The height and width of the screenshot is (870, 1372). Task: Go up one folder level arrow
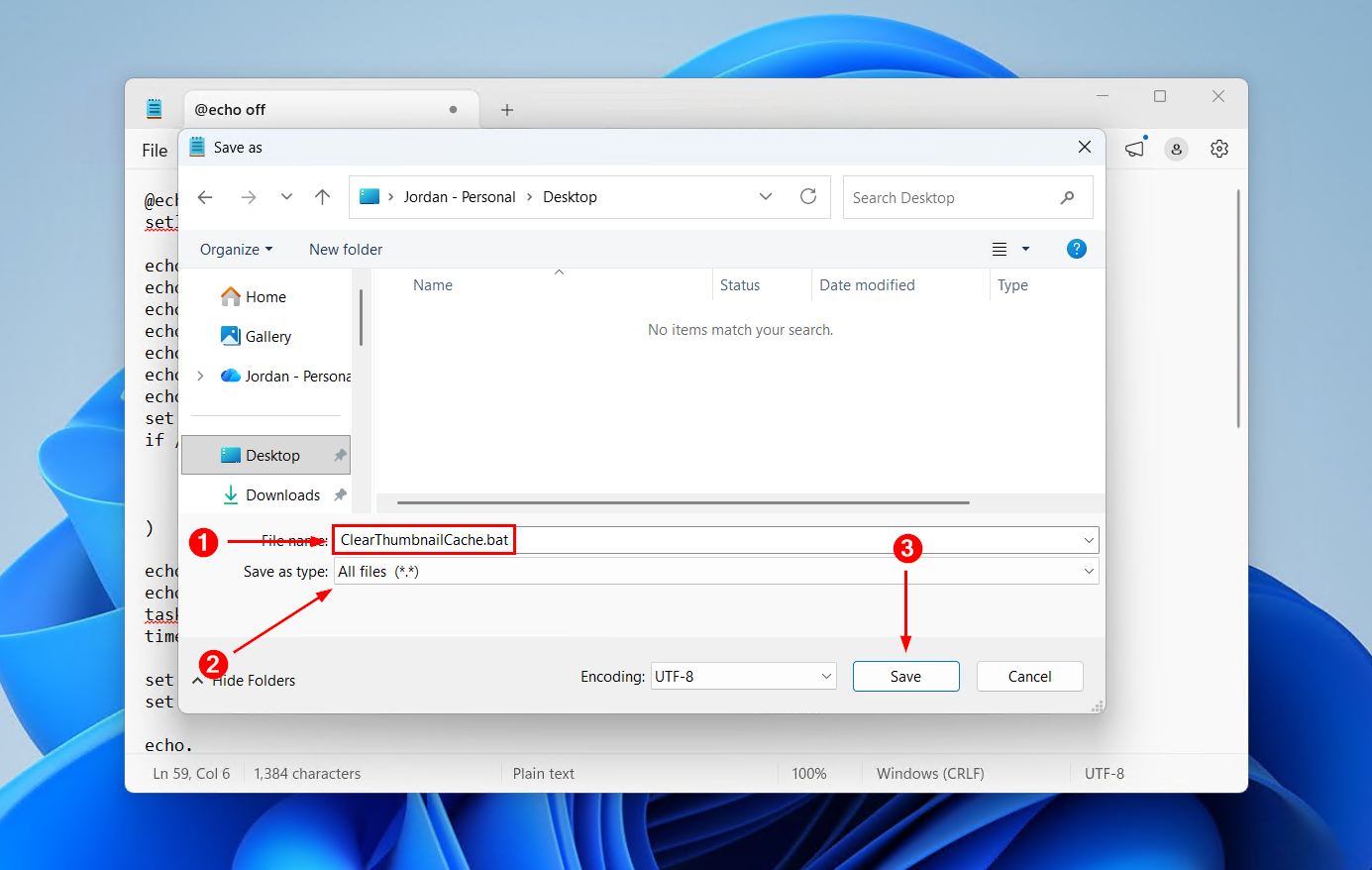pos(322,197)
